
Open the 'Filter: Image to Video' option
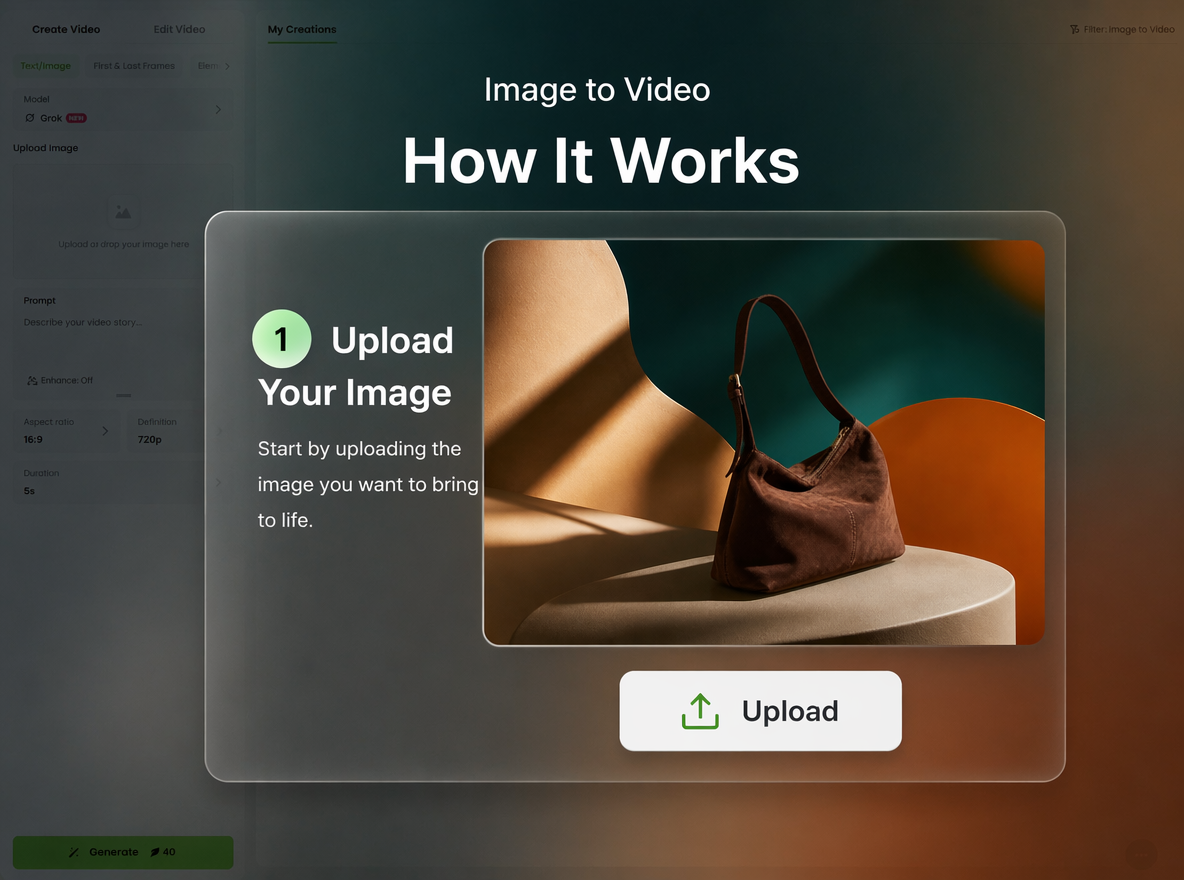pos(1122,29)
